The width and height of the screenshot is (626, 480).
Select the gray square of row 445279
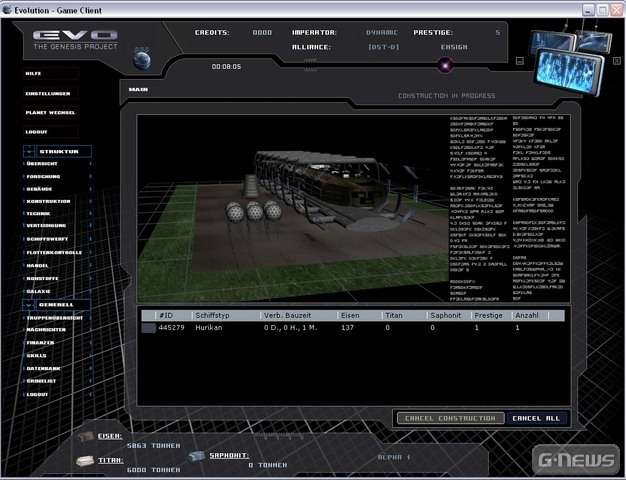click(149, 328)
